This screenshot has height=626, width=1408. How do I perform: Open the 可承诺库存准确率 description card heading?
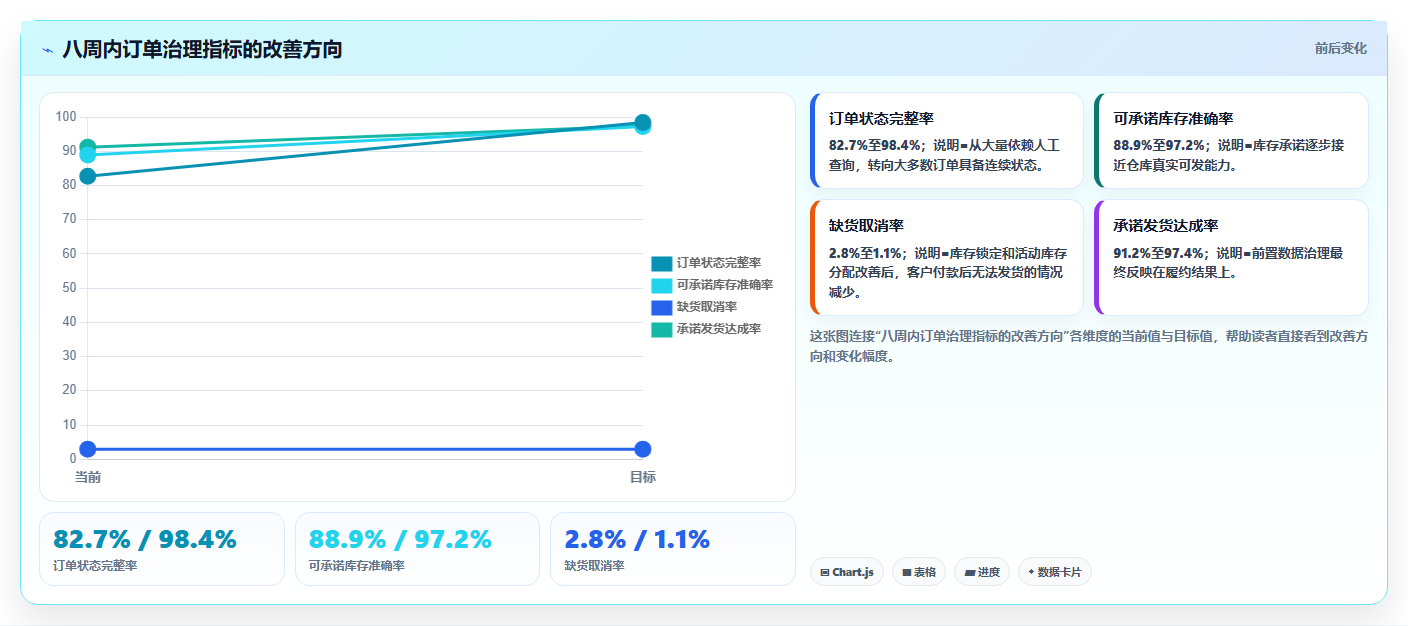click(1173, 118)
